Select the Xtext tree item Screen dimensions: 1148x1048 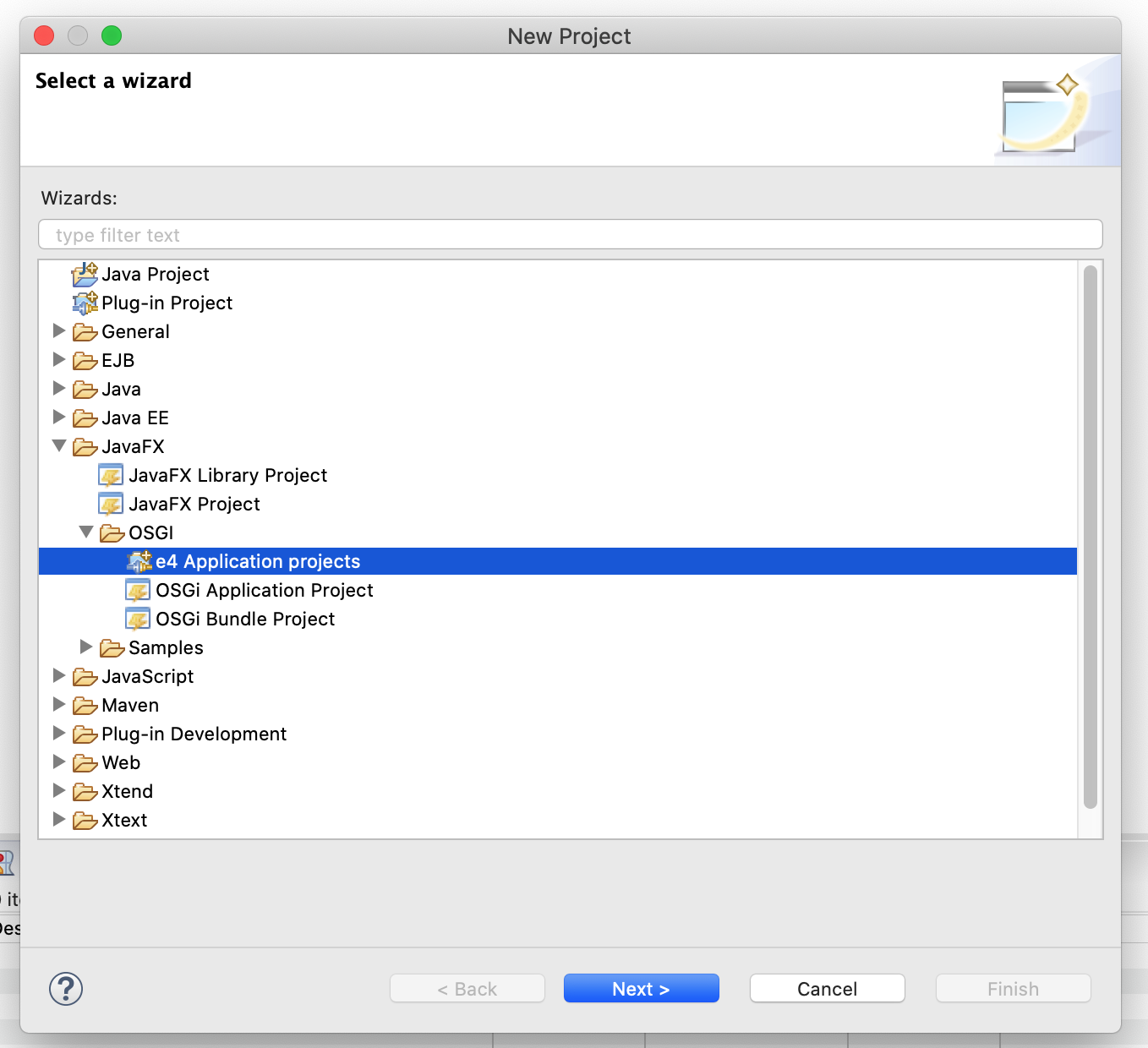[124, 821]
